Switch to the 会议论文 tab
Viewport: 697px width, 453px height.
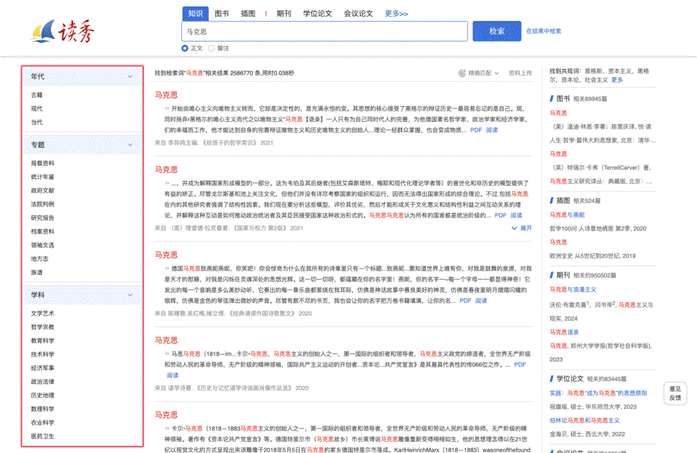pos(358,14)
